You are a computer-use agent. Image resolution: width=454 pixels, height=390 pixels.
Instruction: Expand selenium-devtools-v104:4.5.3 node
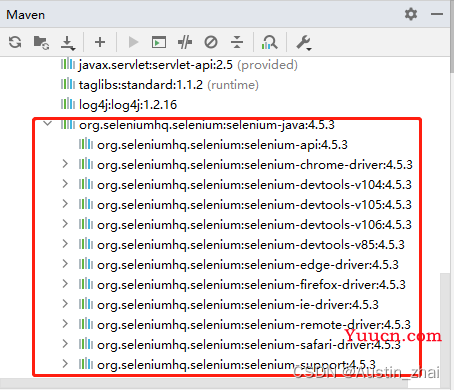[x=65, y=184]
